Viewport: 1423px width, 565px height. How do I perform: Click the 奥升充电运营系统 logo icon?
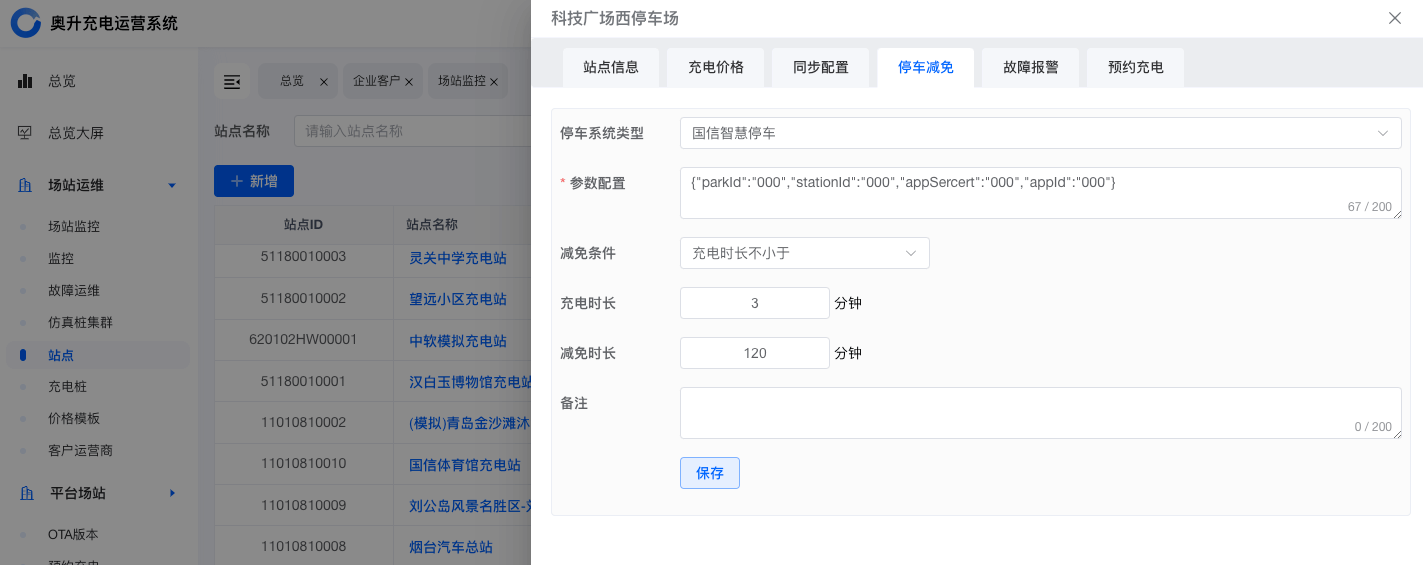(x=26, y=22)
